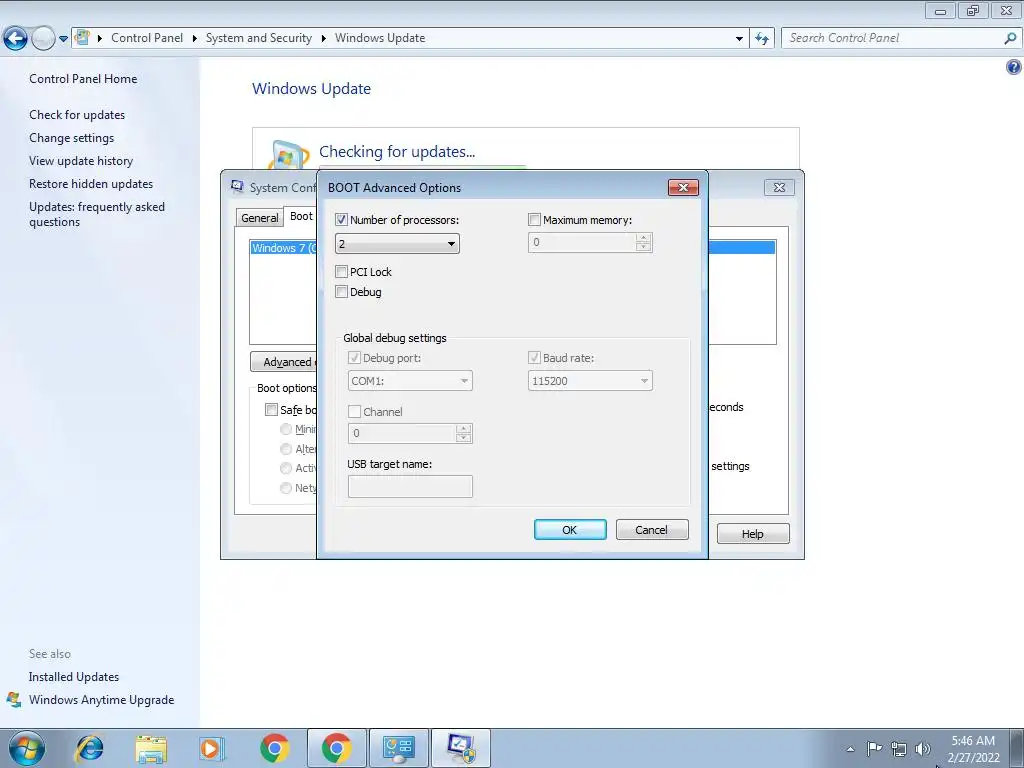Viewport: 1024px width, 768px height.
Task: Open the blue Help question-mark icon
Action: (x=1014, y=67)
